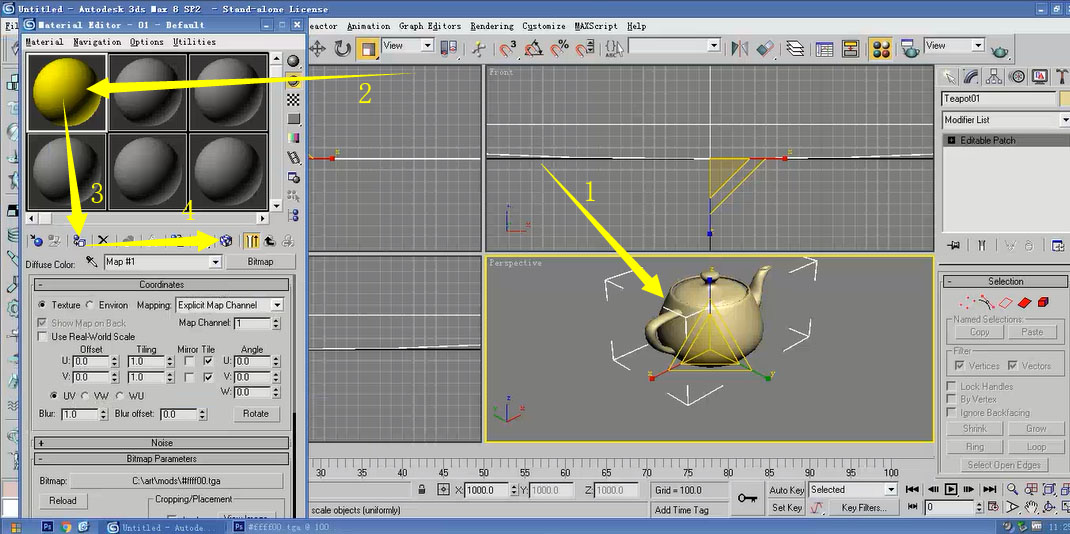Viewport: 1070px width, 534px height.
Task: Open the Material menu in Material Editor
Action: point(44,42)
